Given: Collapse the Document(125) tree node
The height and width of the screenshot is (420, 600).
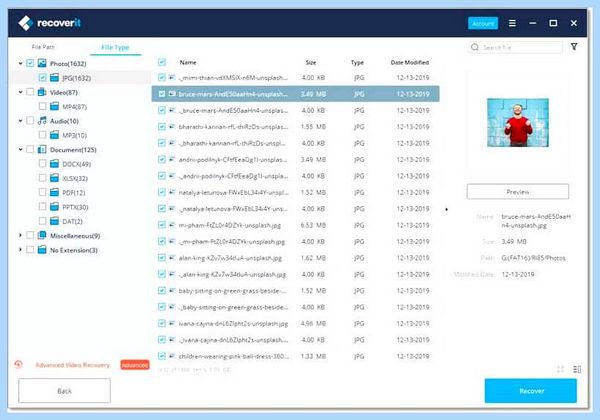Looking at the screenshot, I should coord(20,150).
